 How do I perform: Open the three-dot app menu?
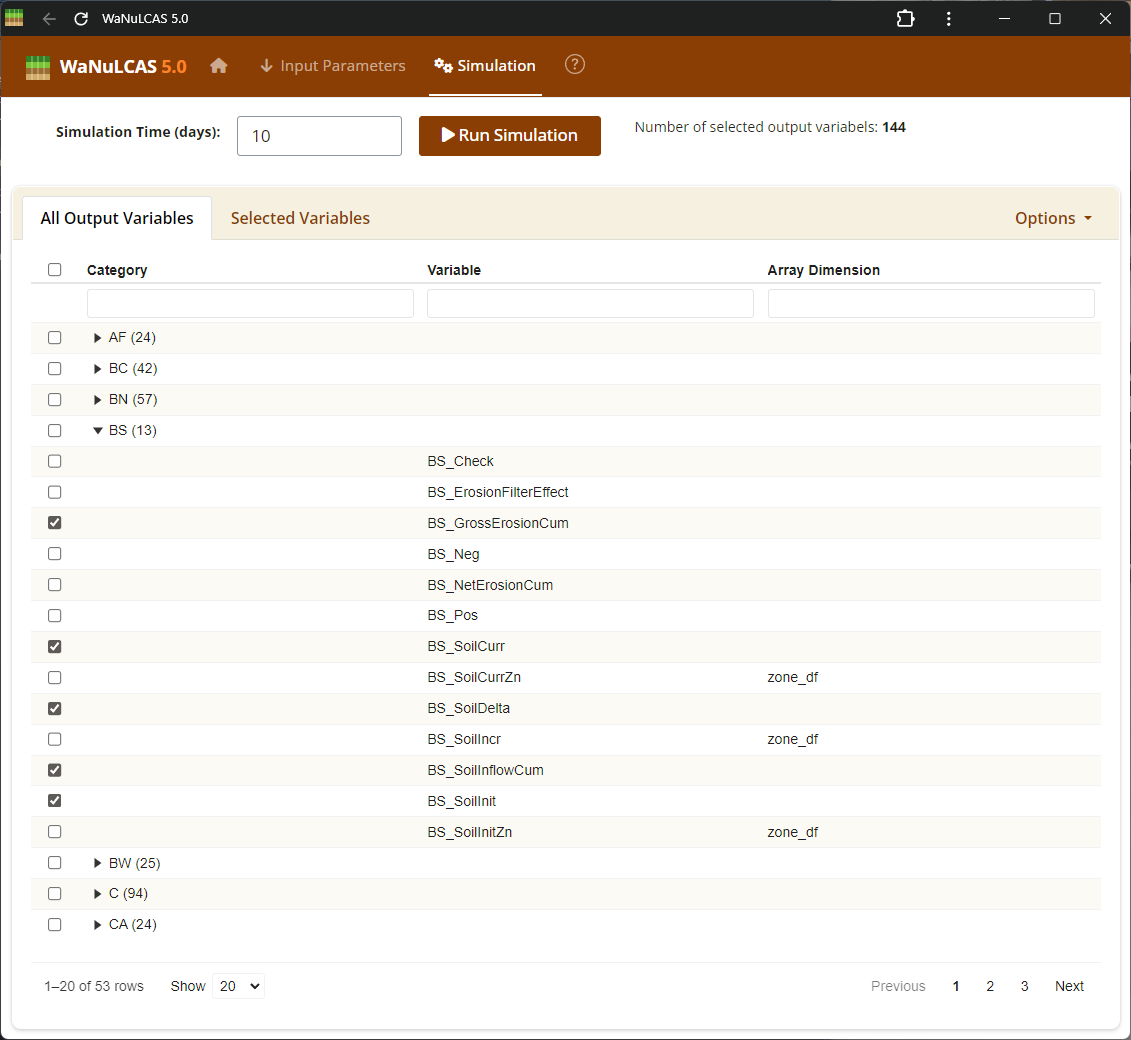[x=948, y=19]
